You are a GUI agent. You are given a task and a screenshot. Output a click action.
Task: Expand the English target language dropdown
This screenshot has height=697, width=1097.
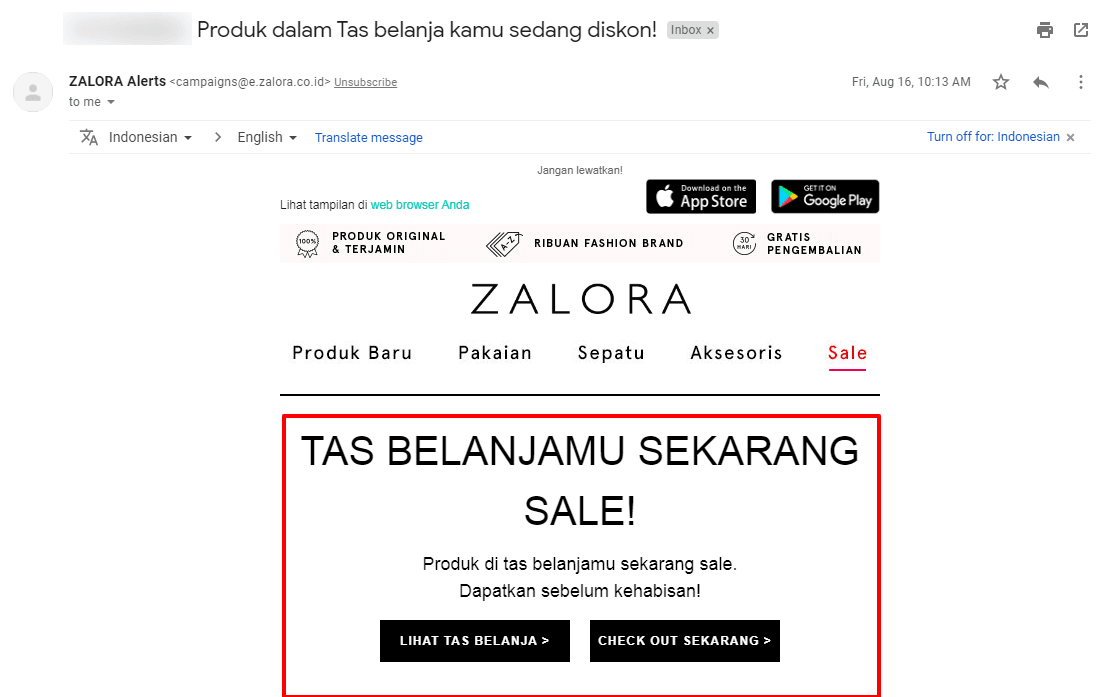[x=267, y=137]
